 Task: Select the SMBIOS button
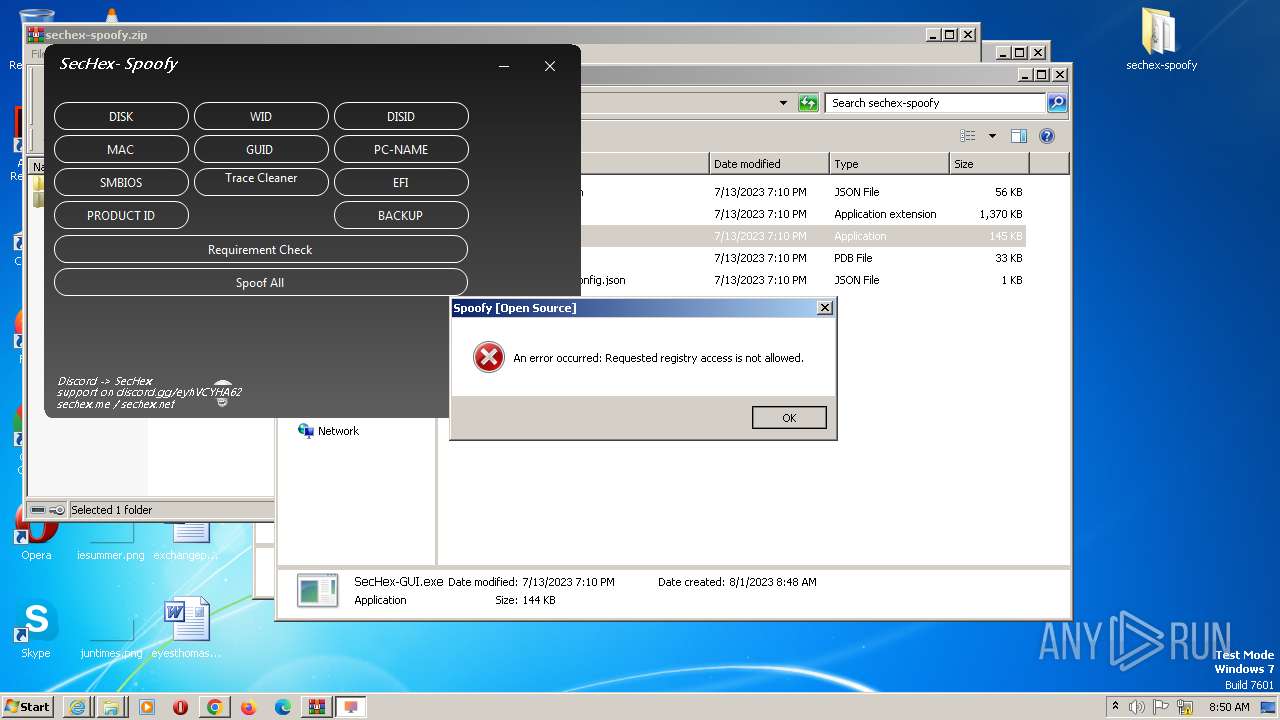pyautogui.click(x=121, y=182)
